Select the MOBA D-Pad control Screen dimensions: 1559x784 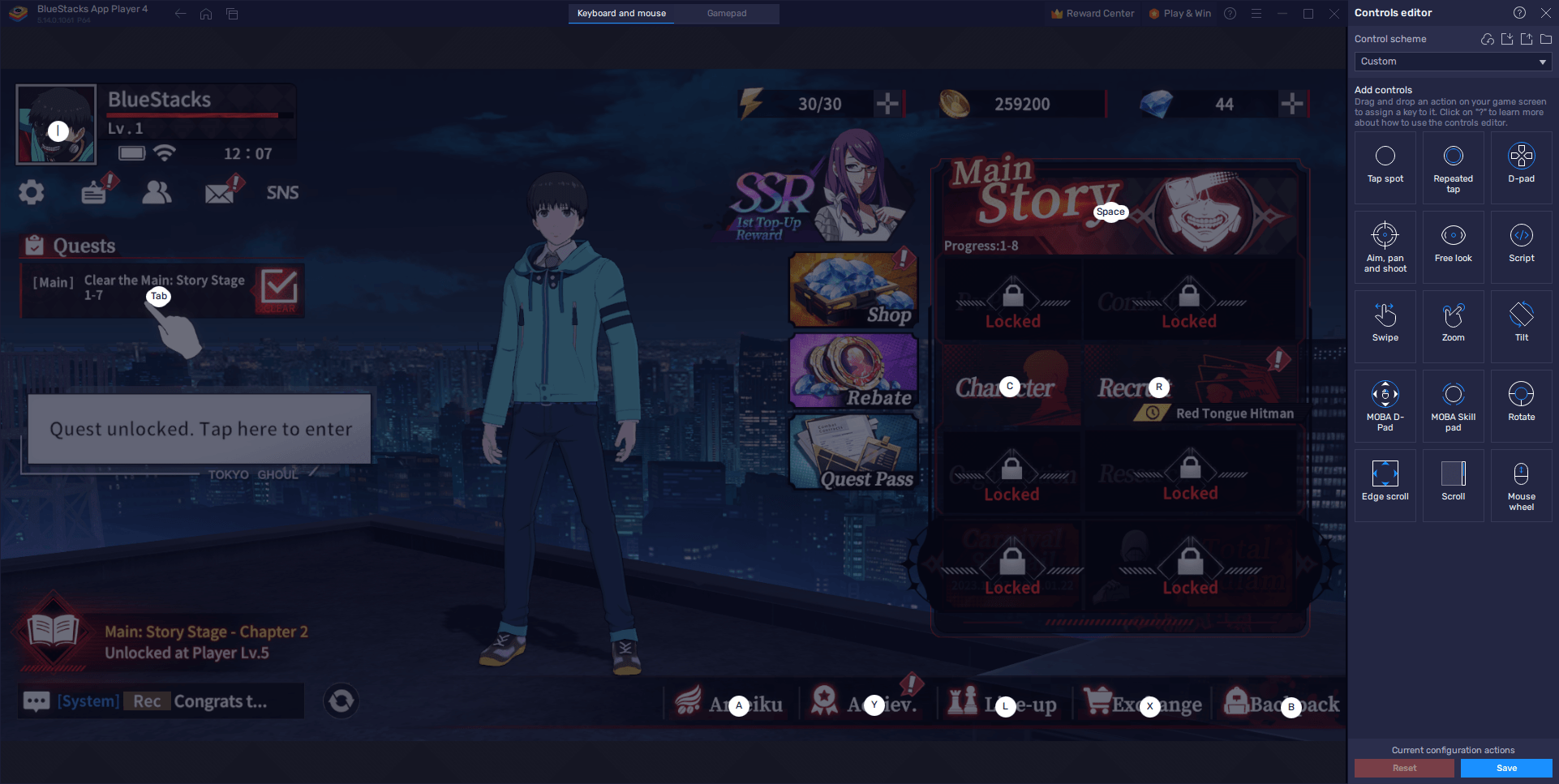pos(1385,405)
